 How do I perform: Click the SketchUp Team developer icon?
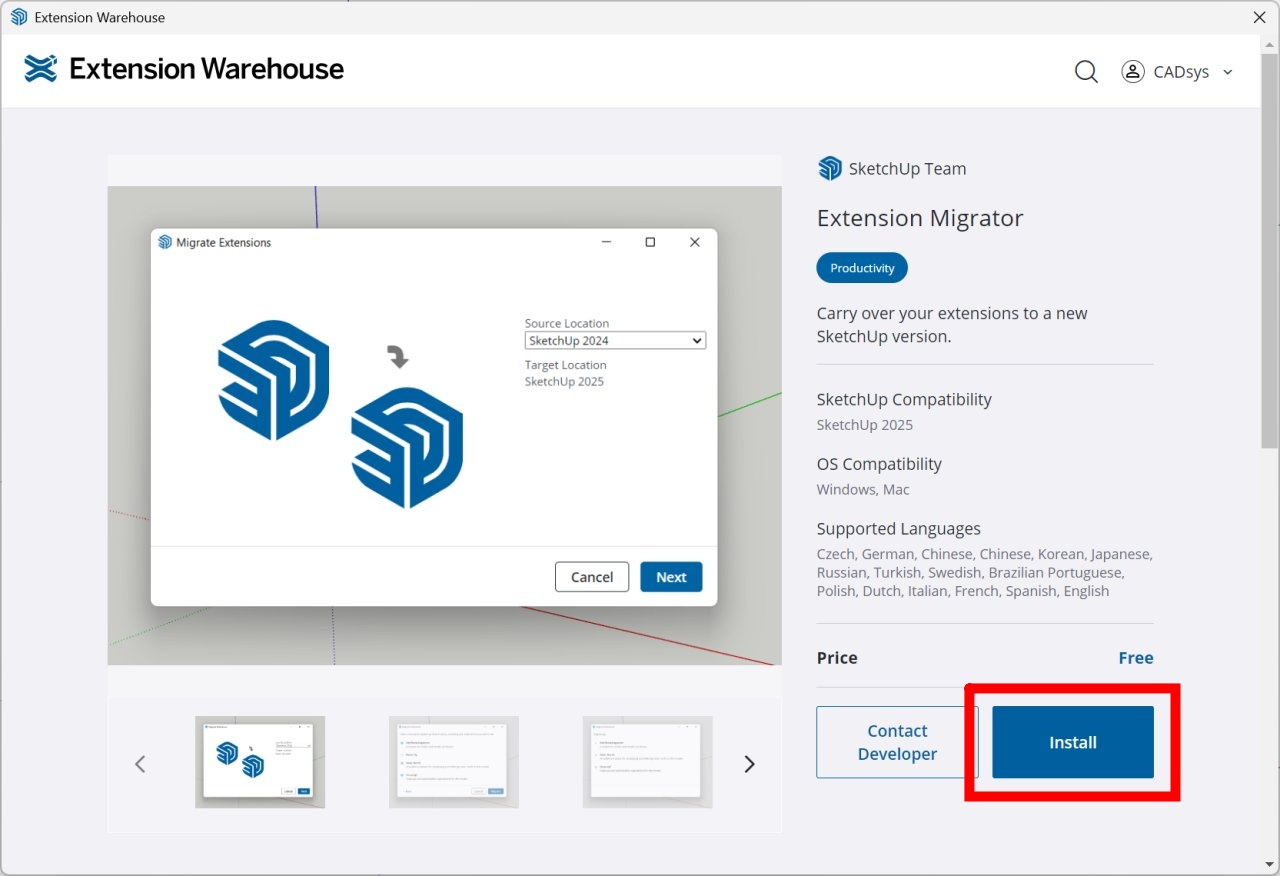pos(829,169)
